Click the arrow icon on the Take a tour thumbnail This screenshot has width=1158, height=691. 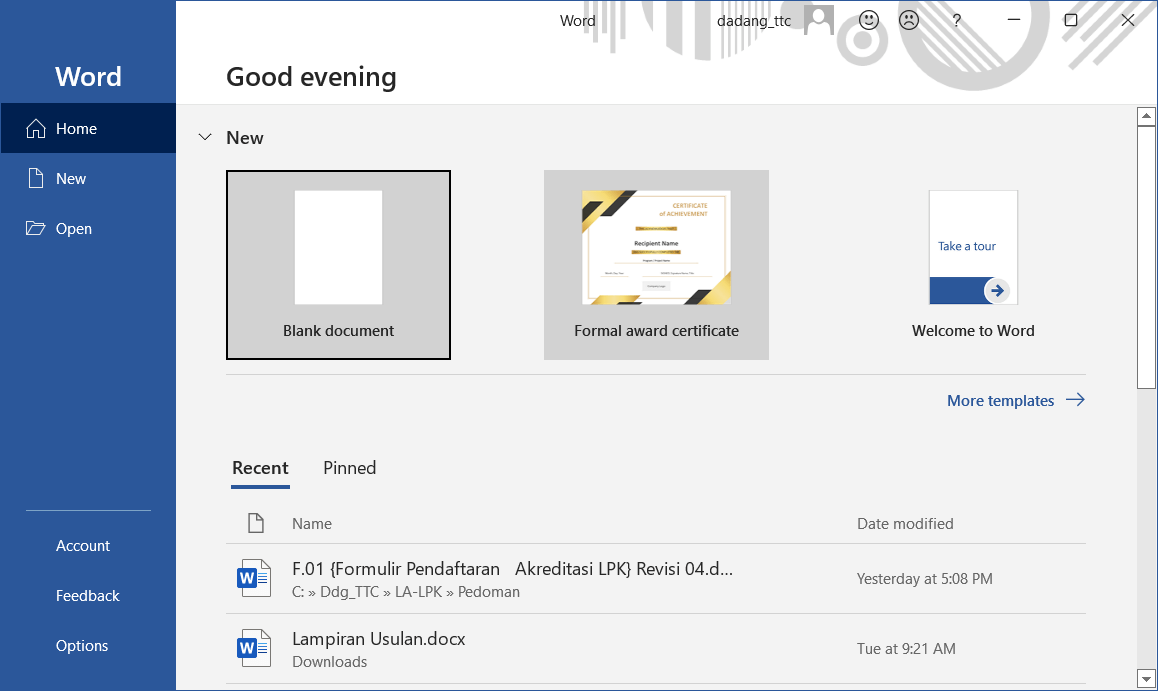996,291
